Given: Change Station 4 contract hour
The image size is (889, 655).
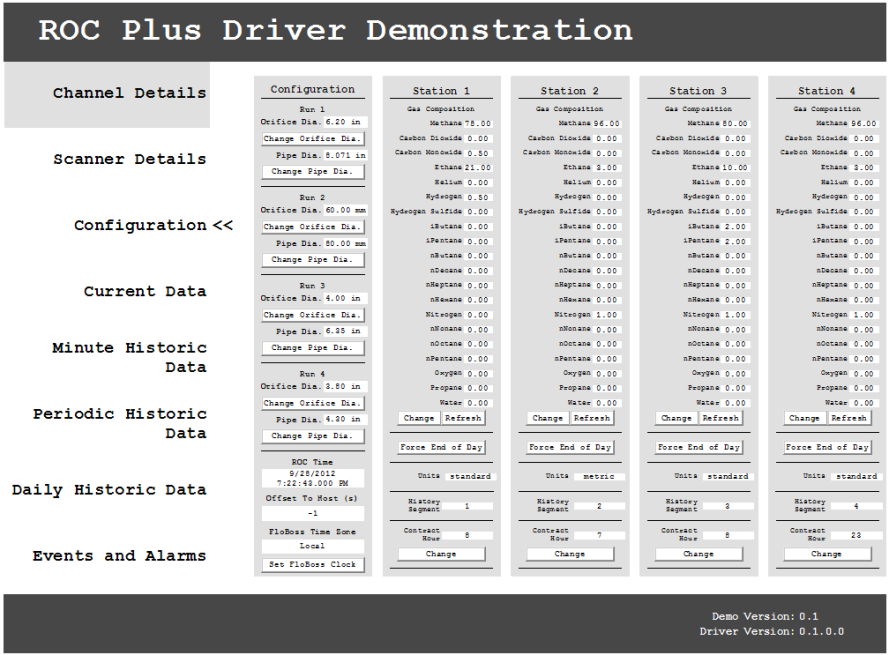Looking at the screenshot, I should pos(827,554).
